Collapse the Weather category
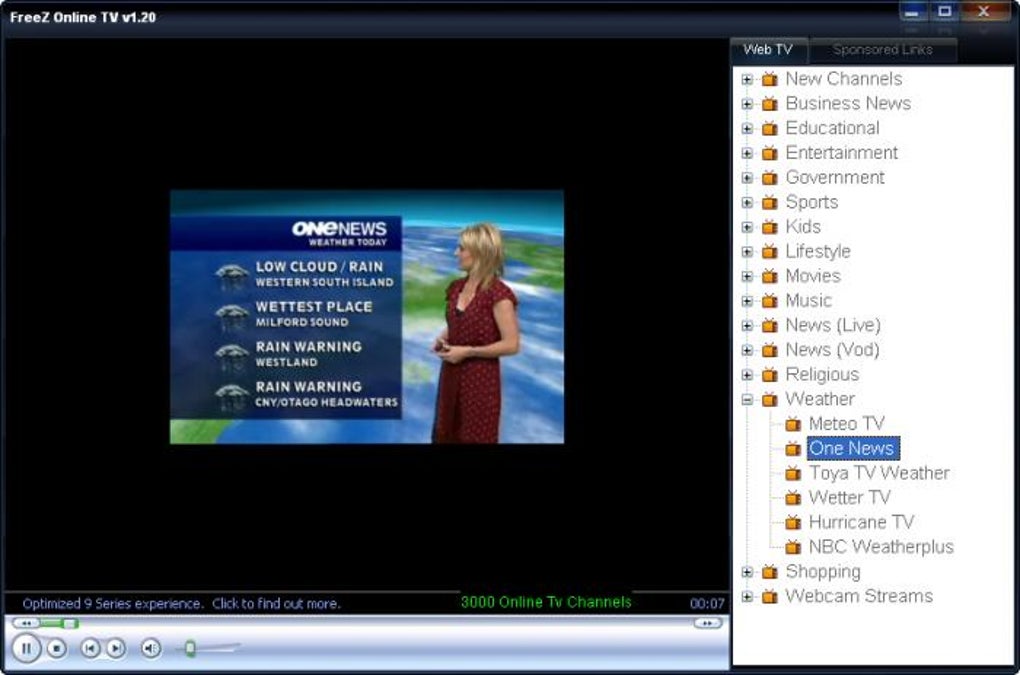Viewport: 1020px width, 675px height. [x=747, y=400]
